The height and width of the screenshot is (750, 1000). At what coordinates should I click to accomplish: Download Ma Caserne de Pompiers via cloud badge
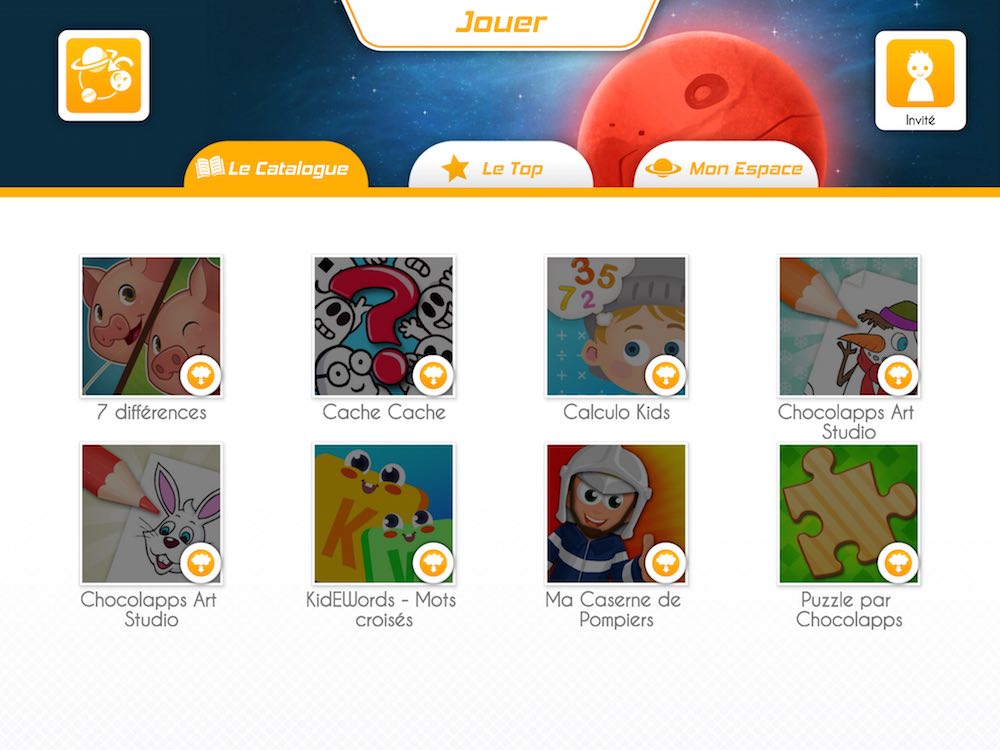665,562
